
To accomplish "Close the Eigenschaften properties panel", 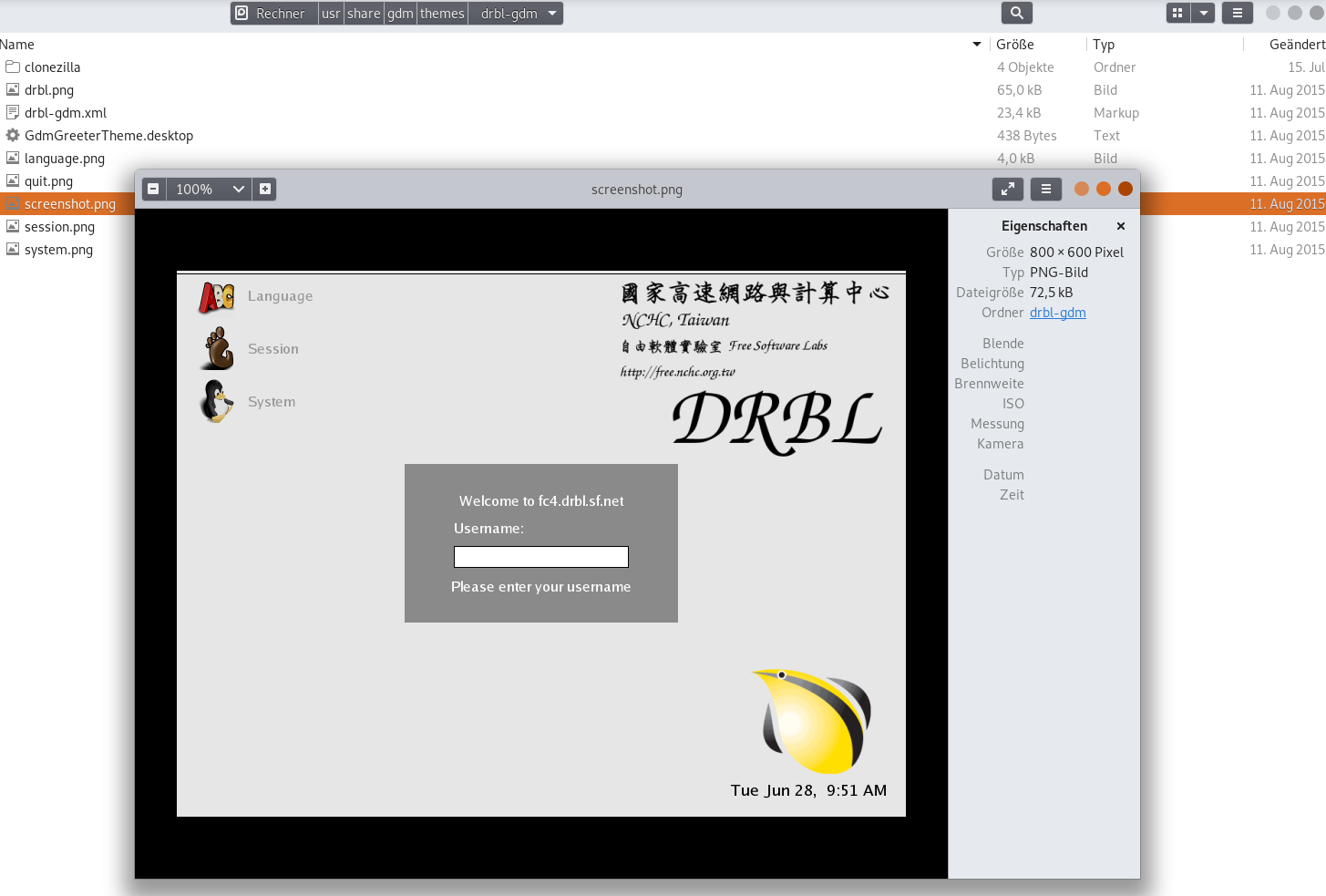I will click(x=1121, y=226).
